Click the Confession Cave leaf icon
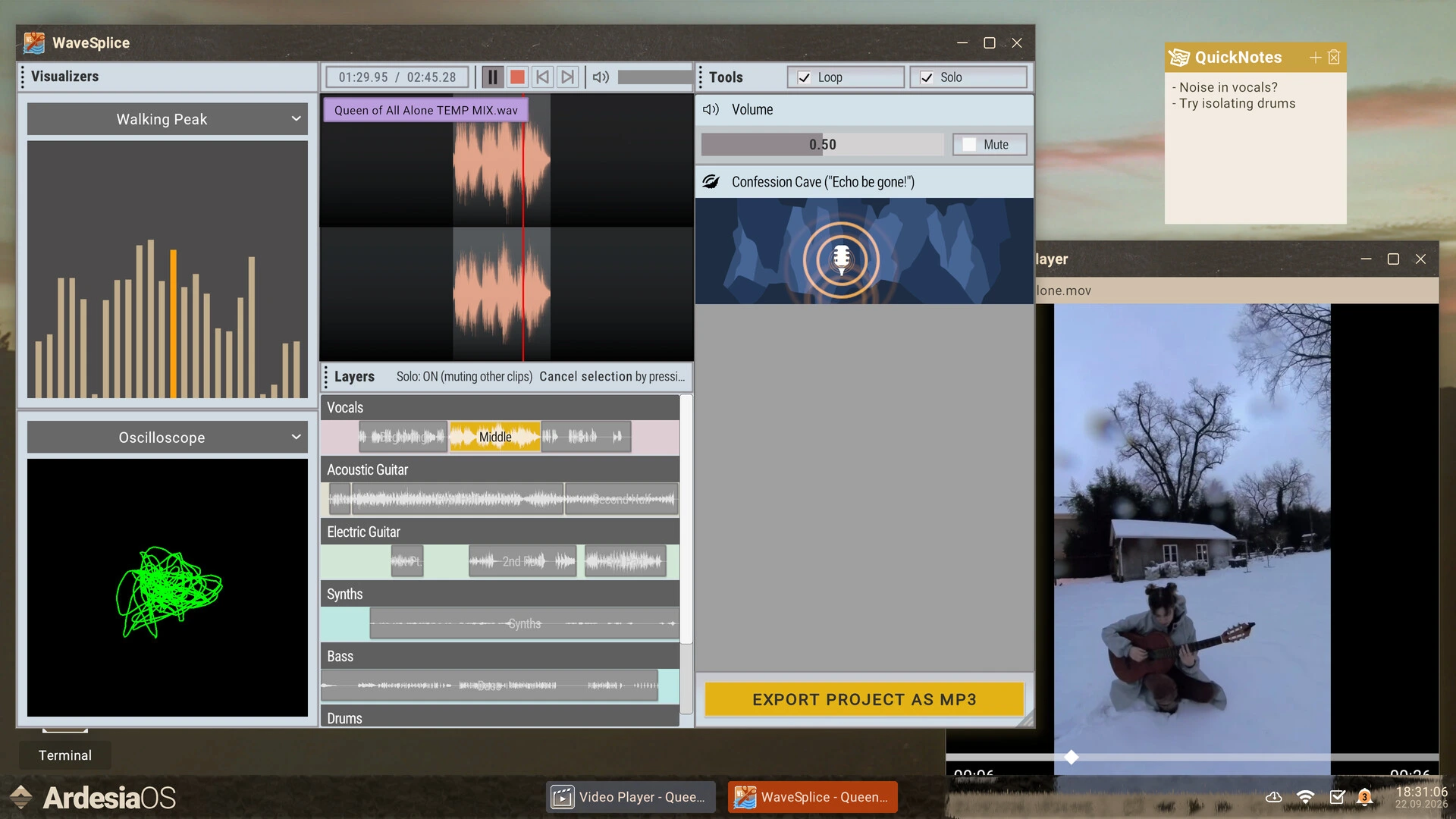Image resolution: width=1456 pixels, height=819 pixels. (x=711, y=182)
